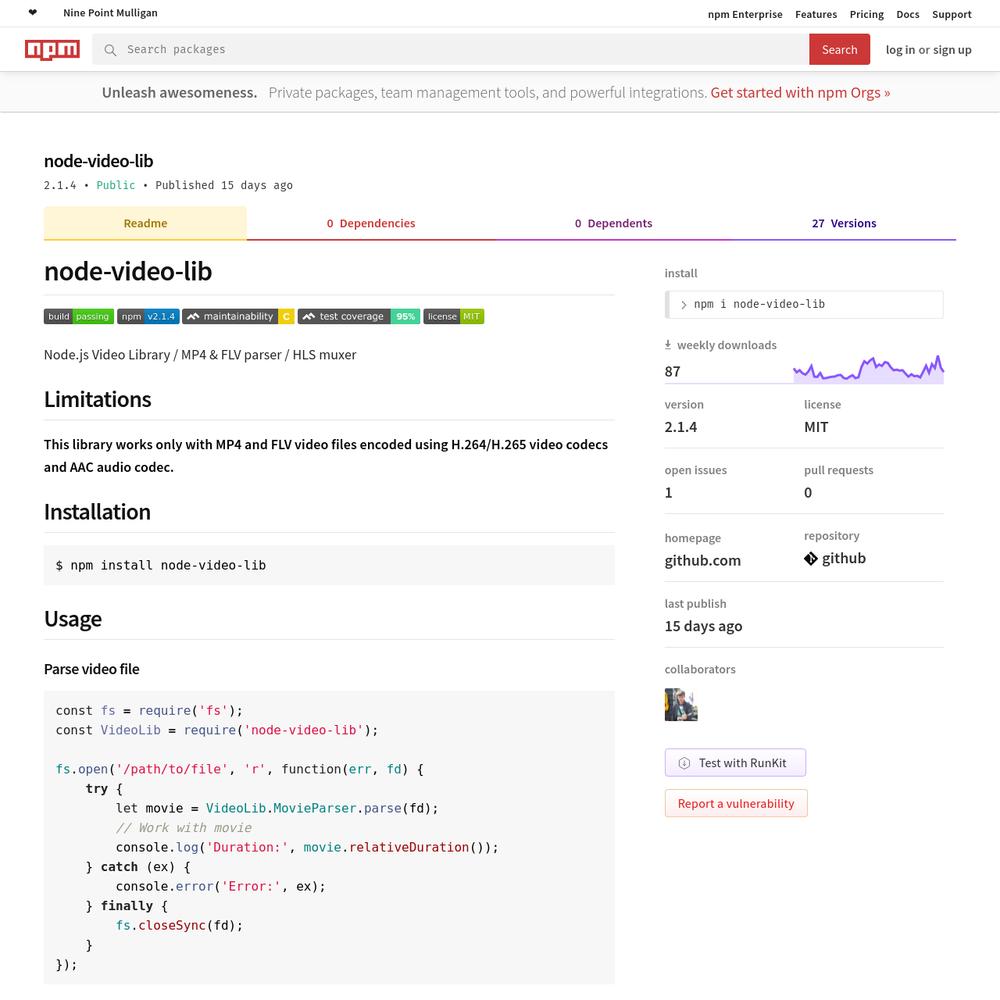Click the git repository diamond icon
Viewport: 1000px width, 1000px height.
[x=811, y=559]
